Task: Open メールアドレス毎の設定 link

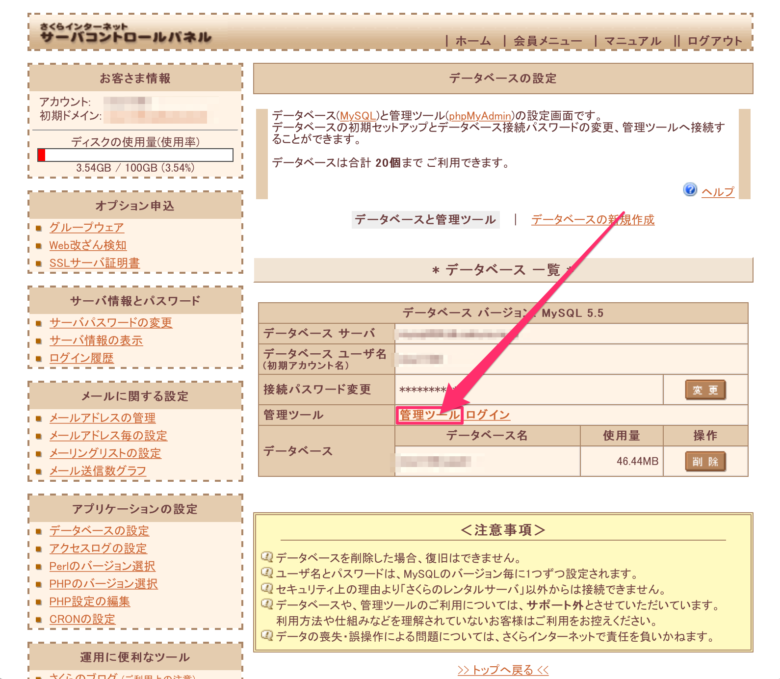Action: click(108, 436)
